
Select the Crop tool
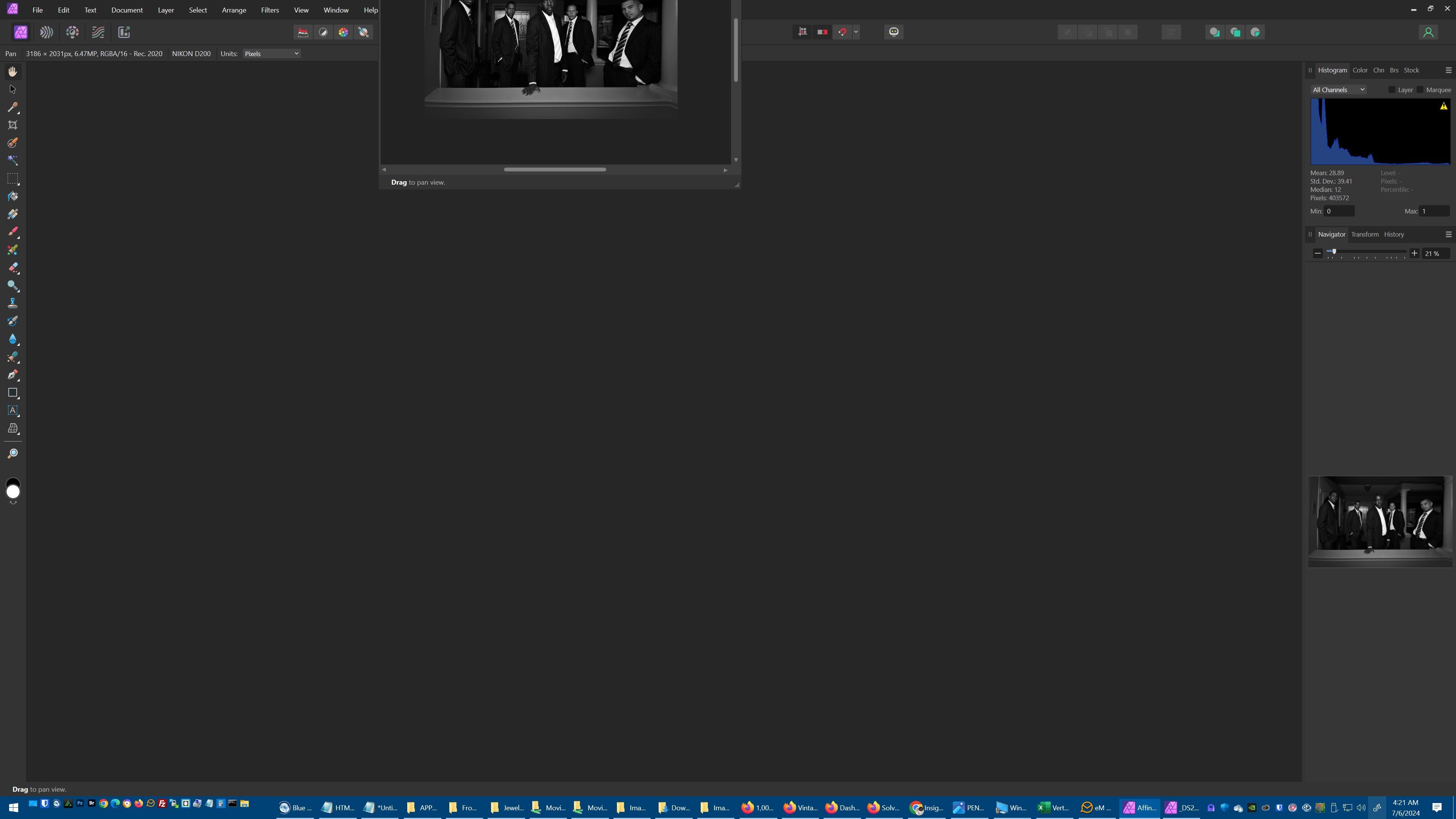pyautogui.click(x=13, y=125)
